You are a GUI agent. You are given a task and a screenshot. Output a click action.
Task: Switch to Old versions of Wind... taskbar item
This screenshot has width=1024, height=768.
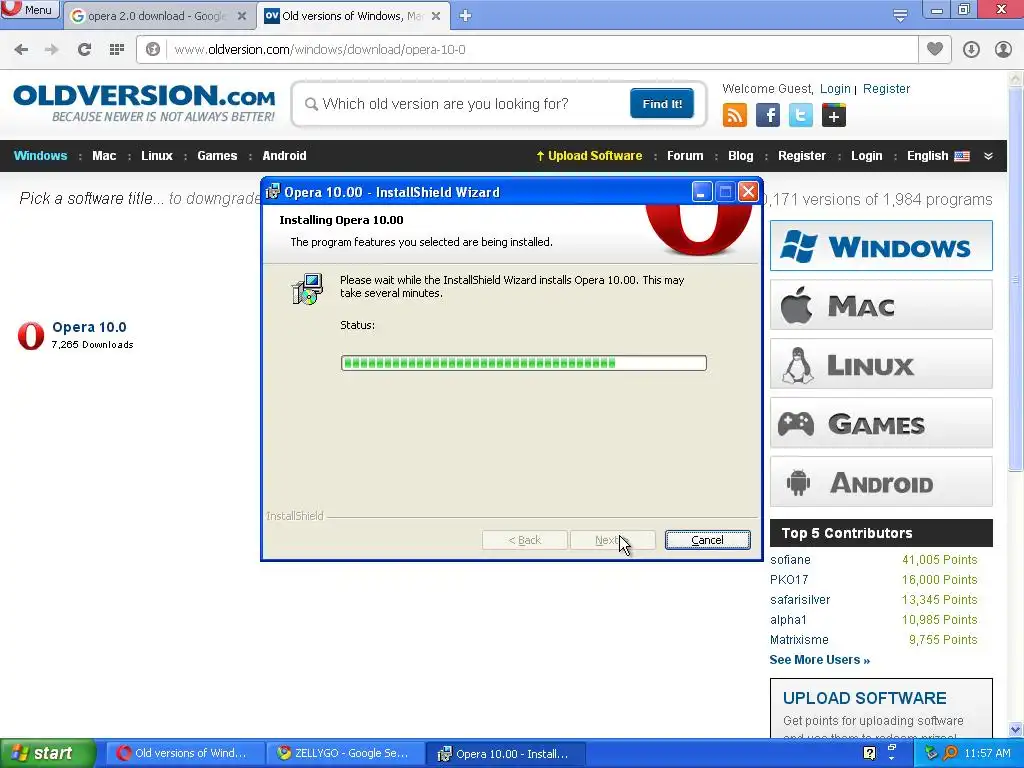point(185,754)
